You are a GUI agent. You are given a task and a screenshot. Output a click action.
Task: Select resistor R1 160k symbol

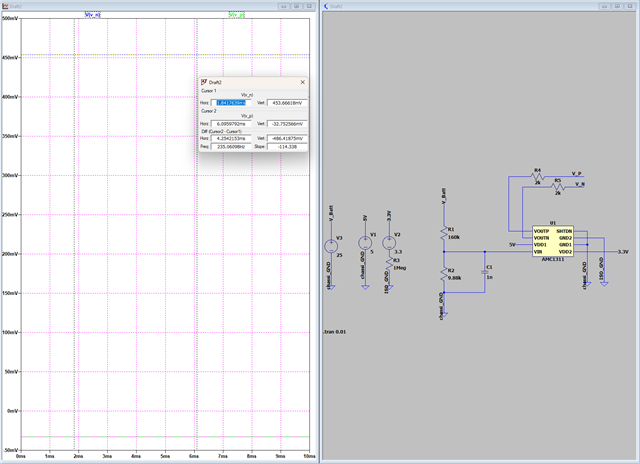click(x=444, y=233)
